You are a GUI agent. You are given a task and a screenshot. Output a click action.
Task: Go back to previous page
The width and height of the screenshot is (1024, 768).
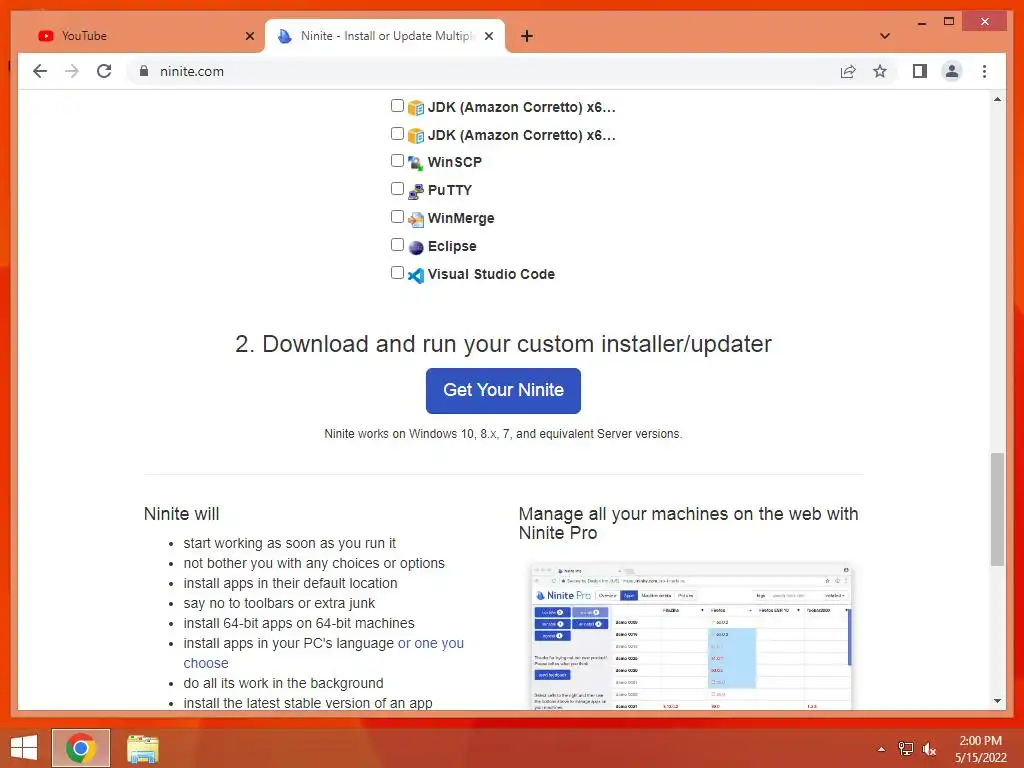(40, 71)
